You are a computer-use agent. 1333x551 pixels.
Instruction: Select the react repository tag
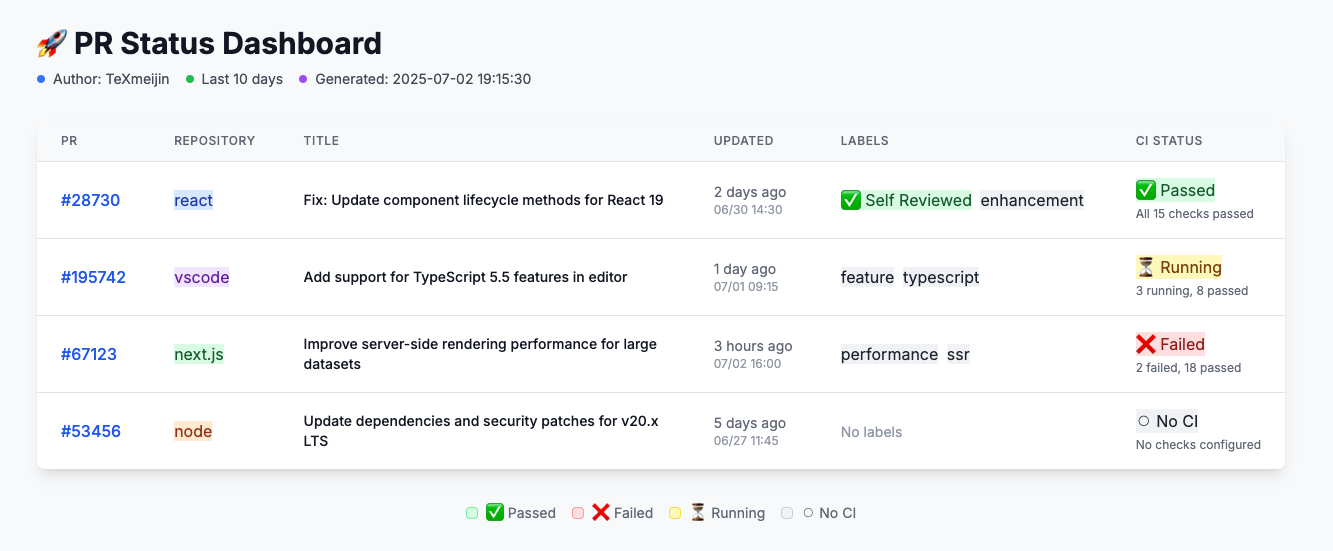(x=193, y=200)
